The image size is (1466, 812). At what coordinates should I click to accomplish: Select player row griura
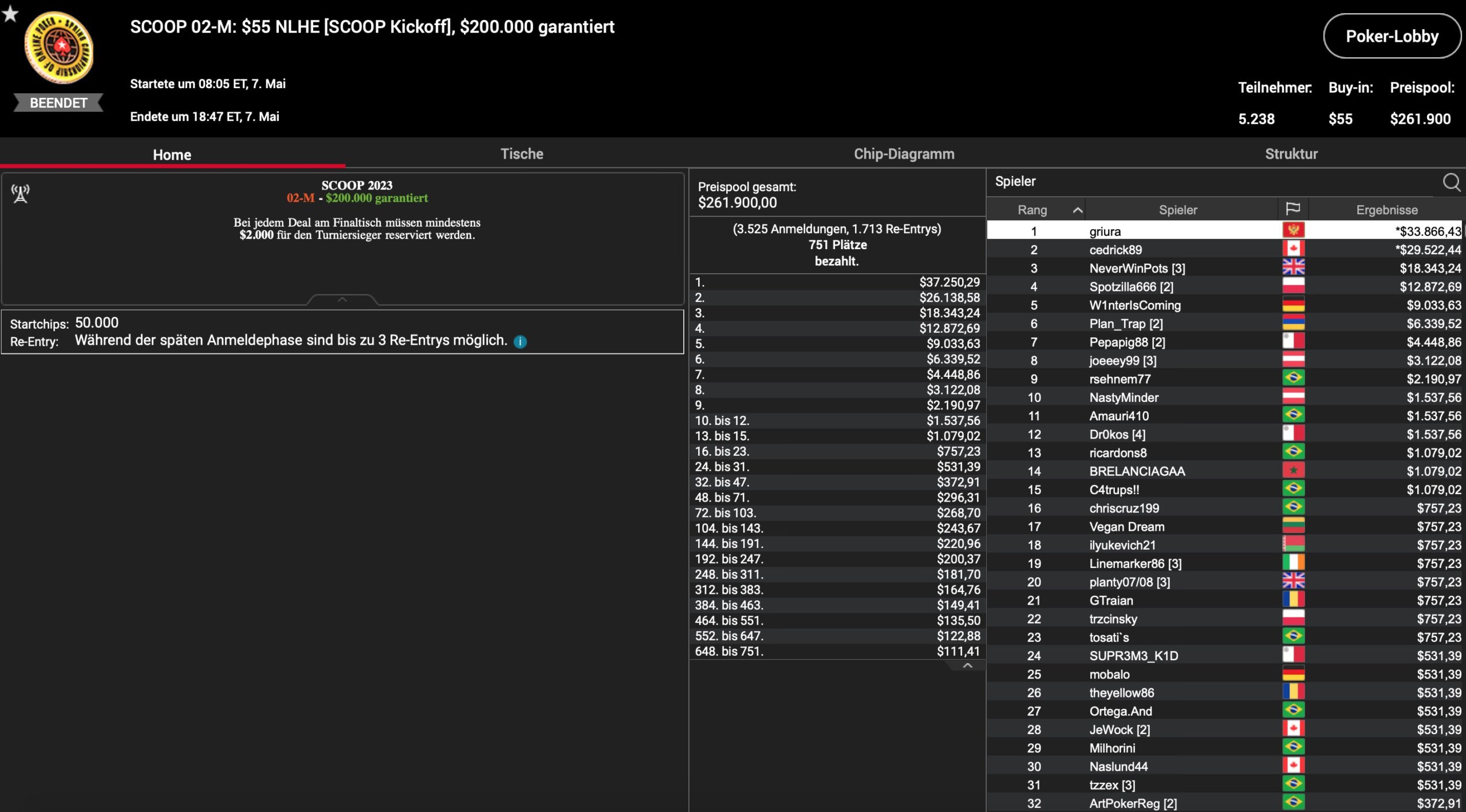[x=1224, y=231]
